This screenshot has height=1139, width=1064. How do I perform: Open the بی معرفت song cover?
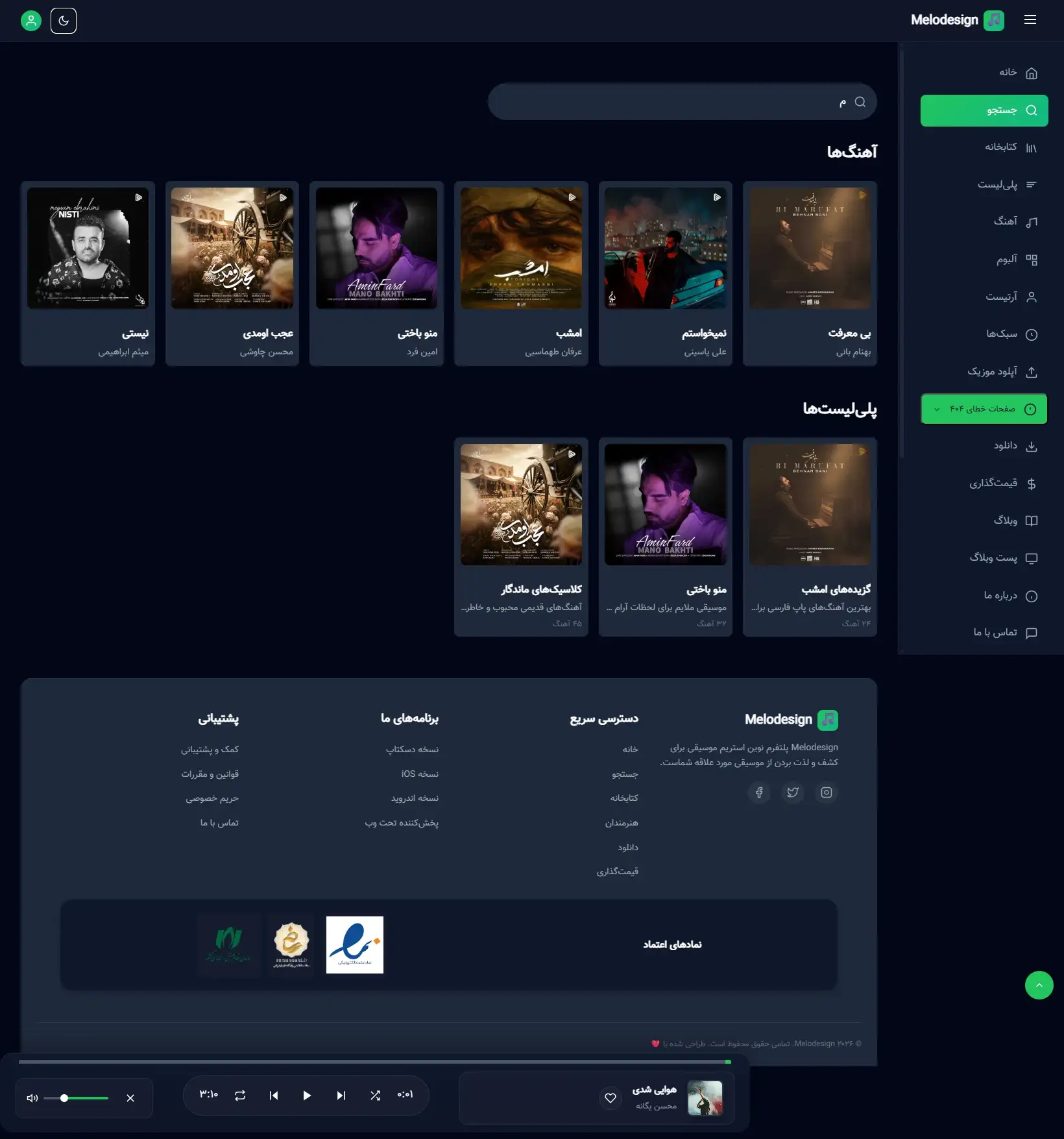810,249
